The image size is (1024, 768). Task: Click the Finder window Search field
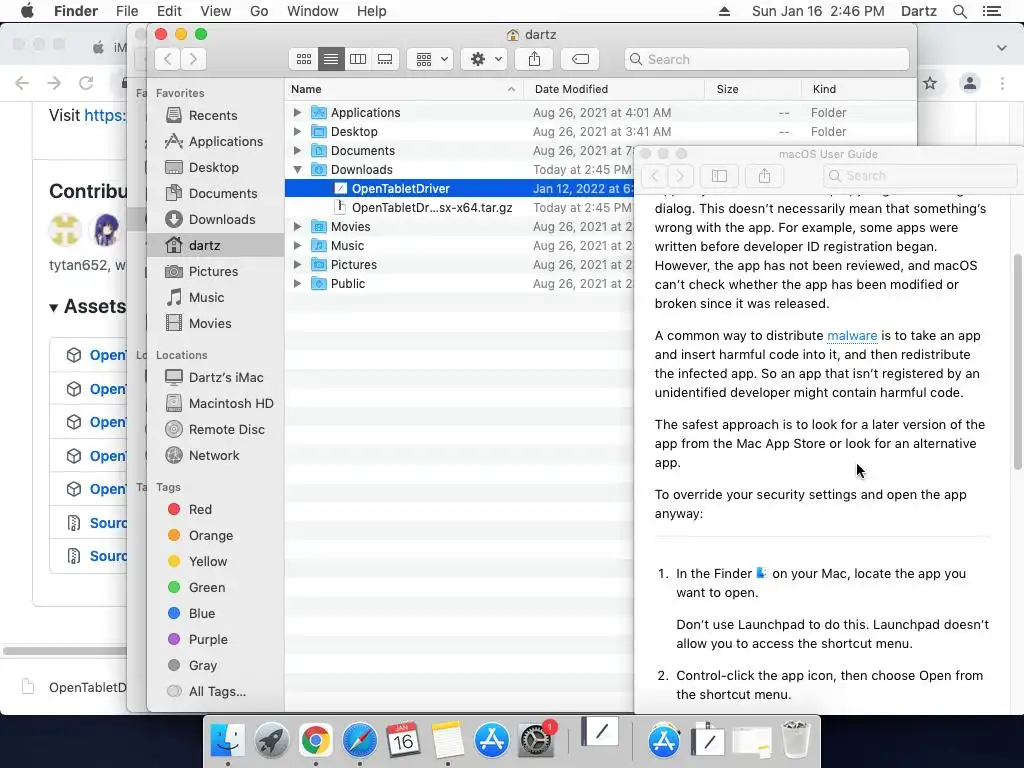pyautogui.click(x=767, y=59)
